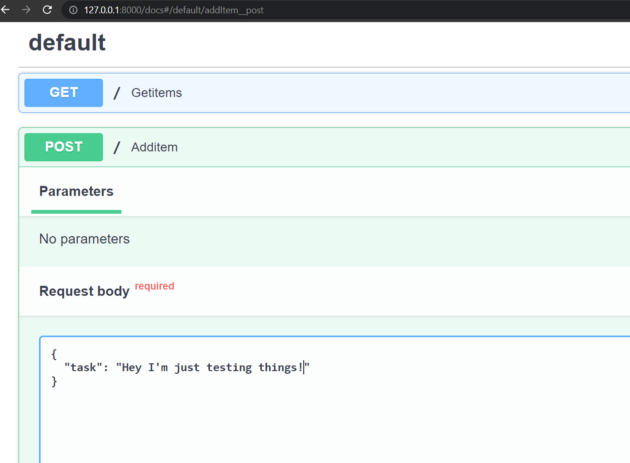Click the Additem endpoint summary
This screenshot has width=630, height=463.
(154, 147)
